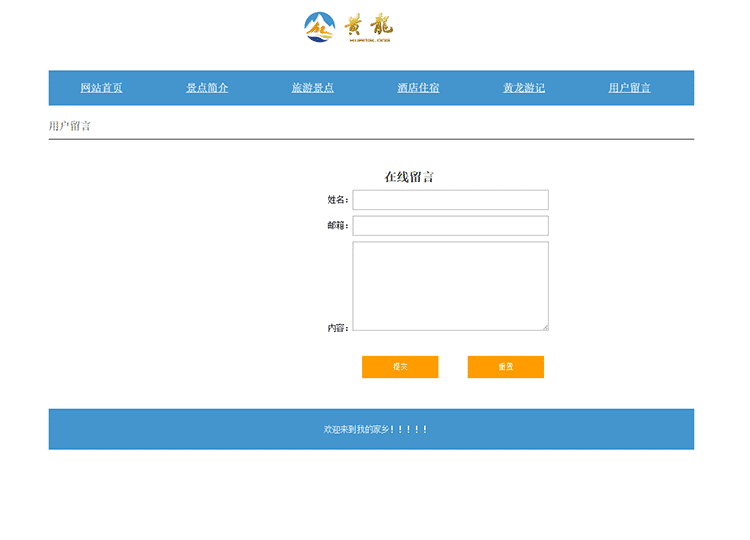
Task: Click the 邮箱 field label
Action: point(337,226)
